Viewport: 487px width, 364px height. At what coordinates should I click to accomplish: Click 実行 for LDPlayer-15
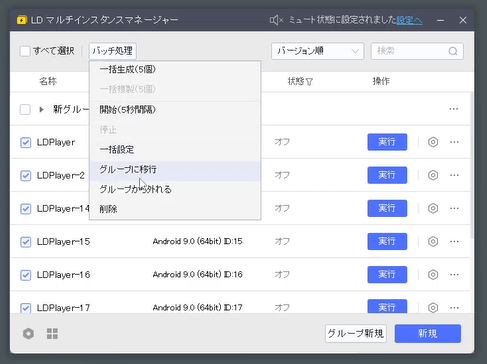[x=387, y=241]
